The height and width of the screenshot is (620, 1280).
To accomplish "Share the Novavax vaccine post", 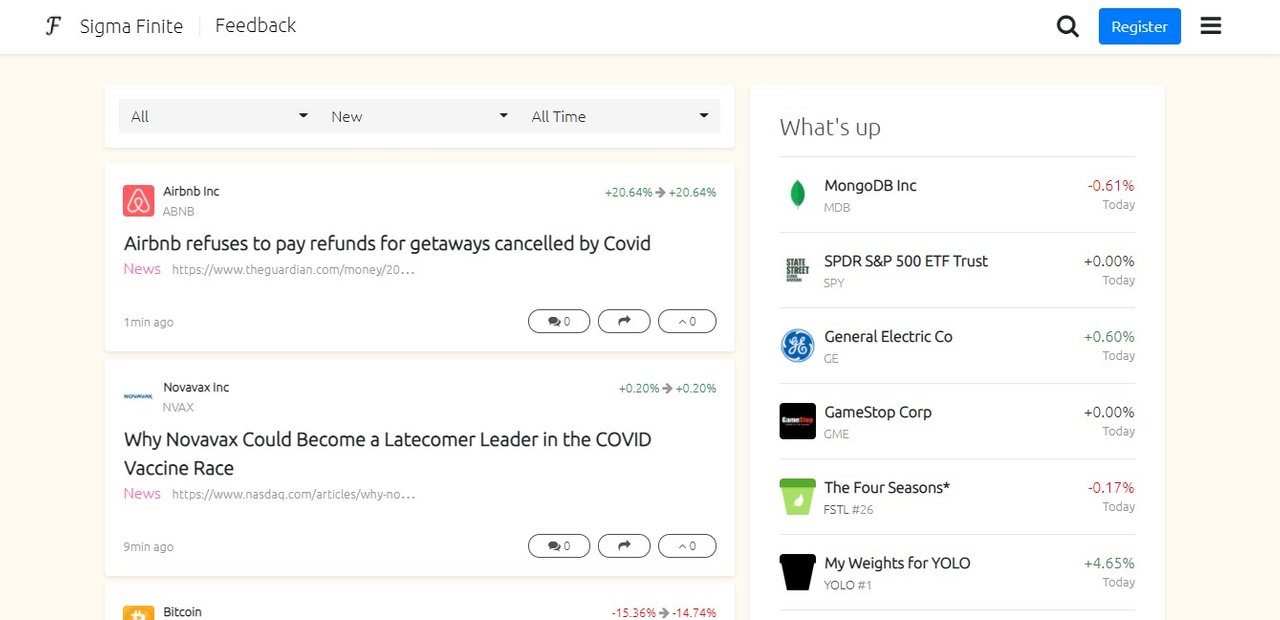I will pyautogui.click(x=624, y=546).
